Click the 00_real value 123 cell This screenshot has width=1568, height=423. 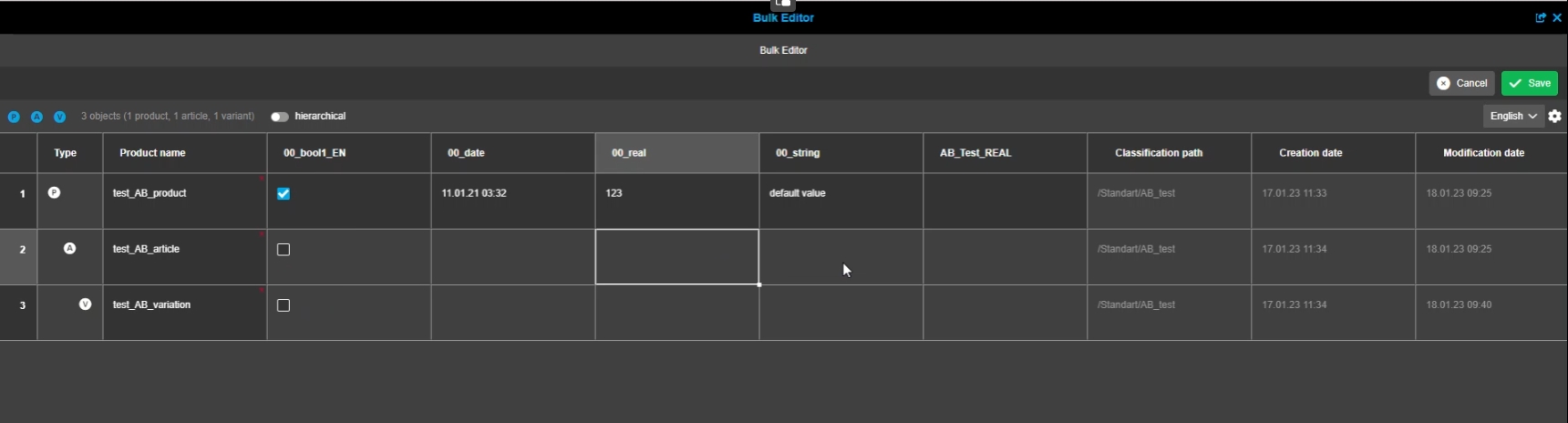click(677, 201)
